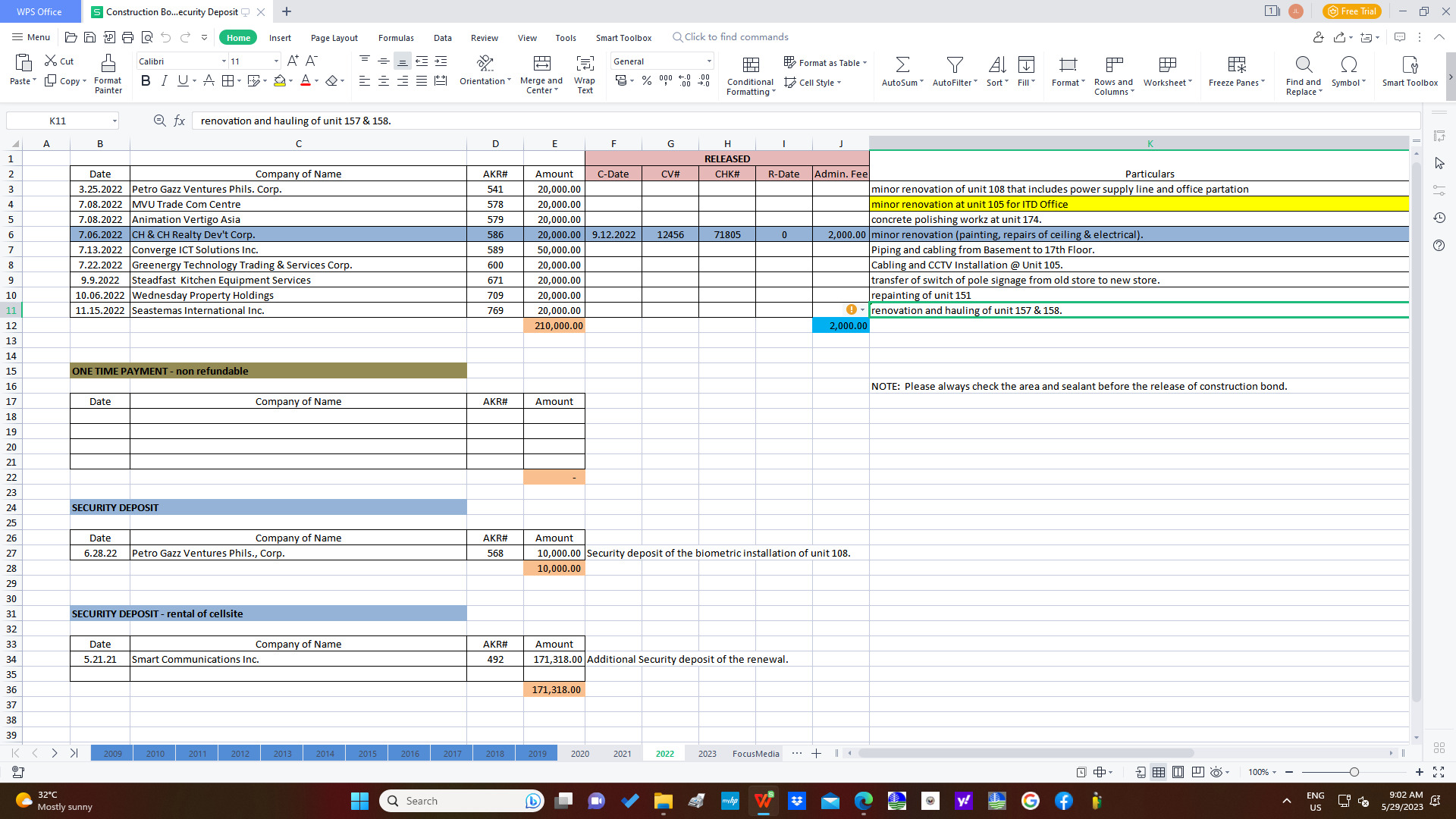
Task: Switch to the 2023 sheet tab
Action: (x=707, y=753)
